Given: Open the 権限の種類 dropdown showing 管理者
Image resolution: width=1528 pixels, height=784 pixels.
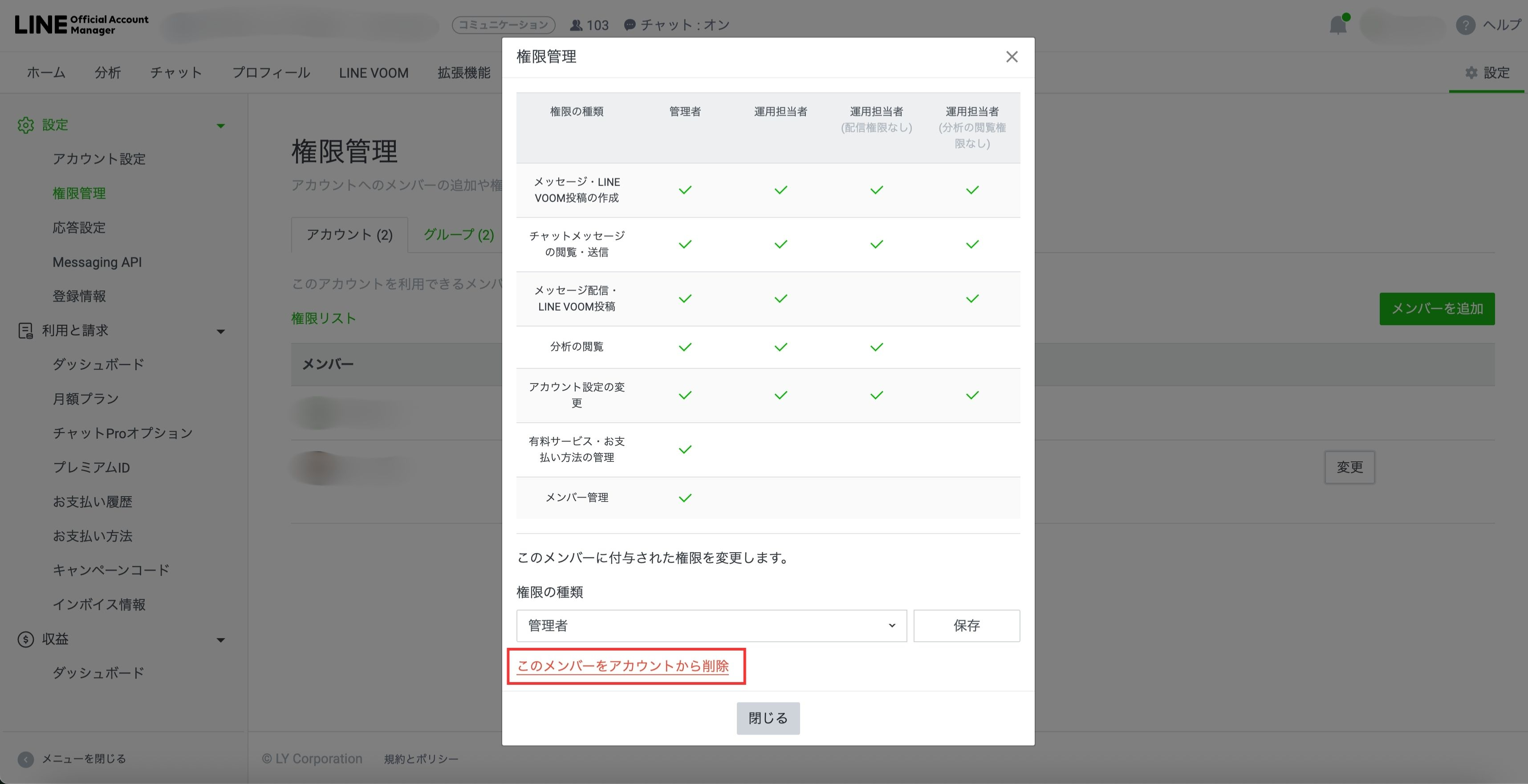Looking at the screenshot, I should pos(711,626).
